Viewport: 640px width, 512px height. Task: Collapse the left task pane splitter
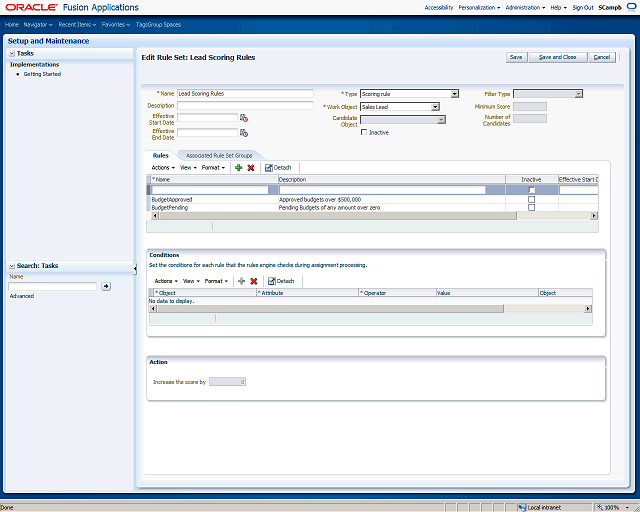pos(135,268)
